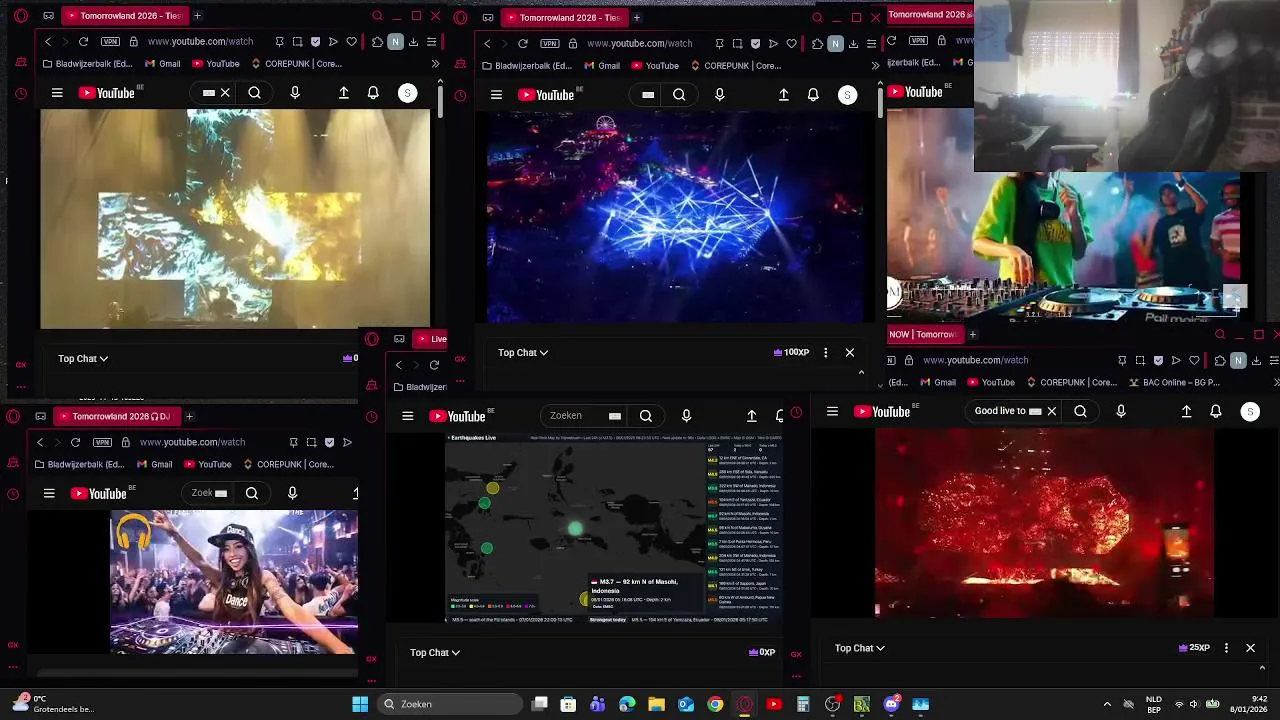Toggle bookmark heart in blue laser window
The image size is (1280, 720).
(x=791, y=44)
